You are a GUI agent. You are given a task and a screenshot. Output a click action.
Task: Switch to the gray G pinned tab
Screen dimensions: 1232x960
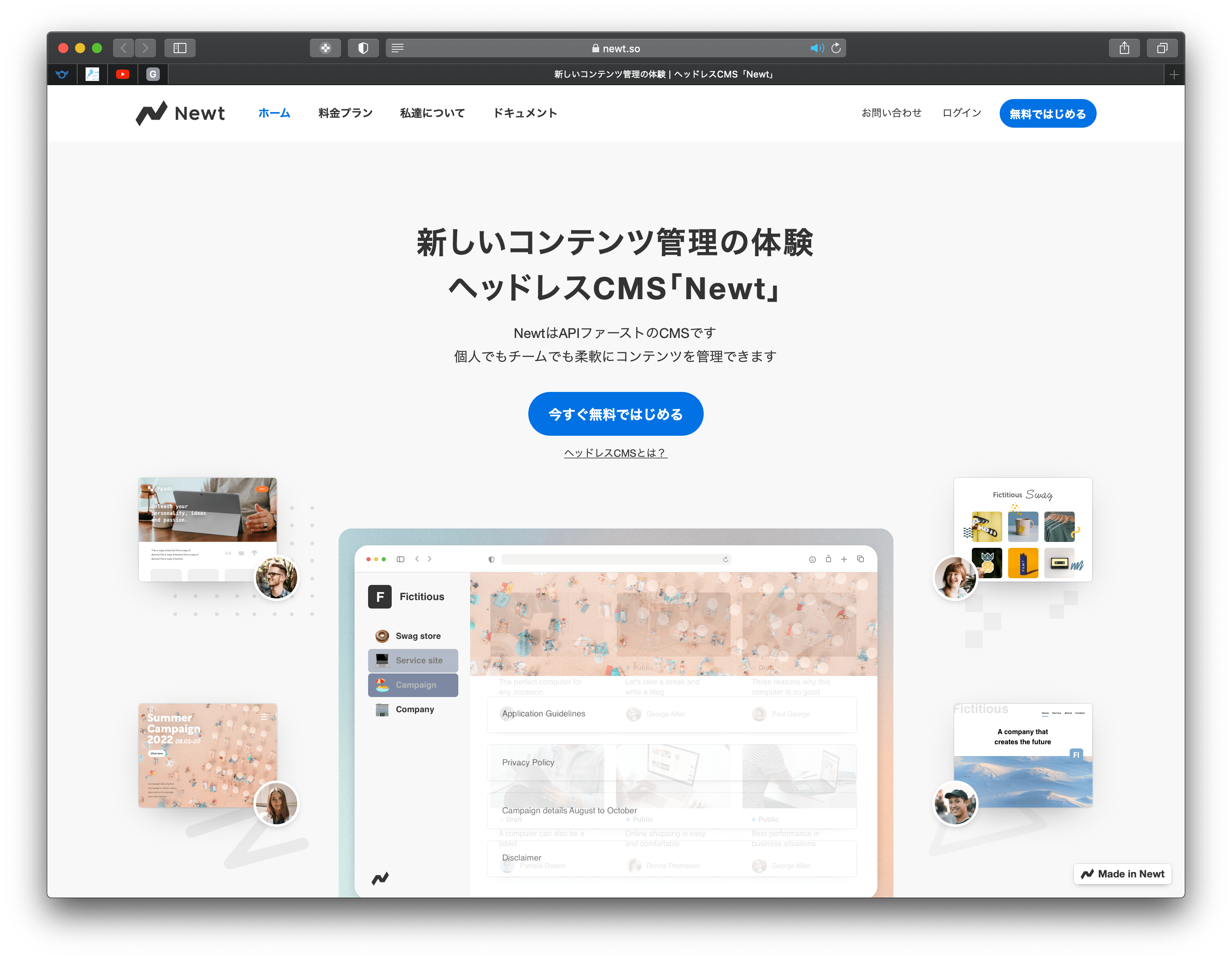[x=153, y=75]
